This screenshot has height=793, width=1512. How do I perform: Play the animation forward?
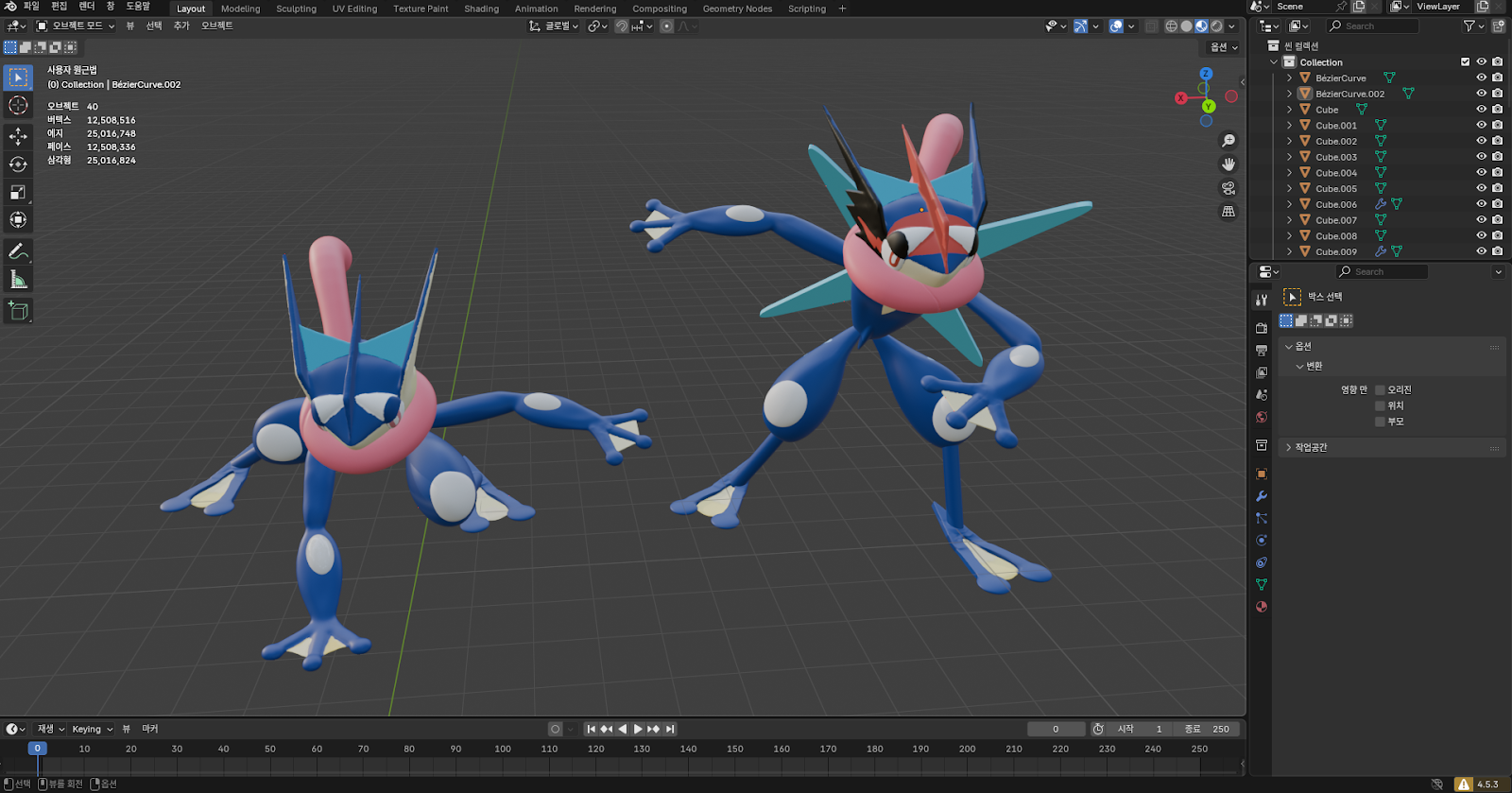click(638, 729)
